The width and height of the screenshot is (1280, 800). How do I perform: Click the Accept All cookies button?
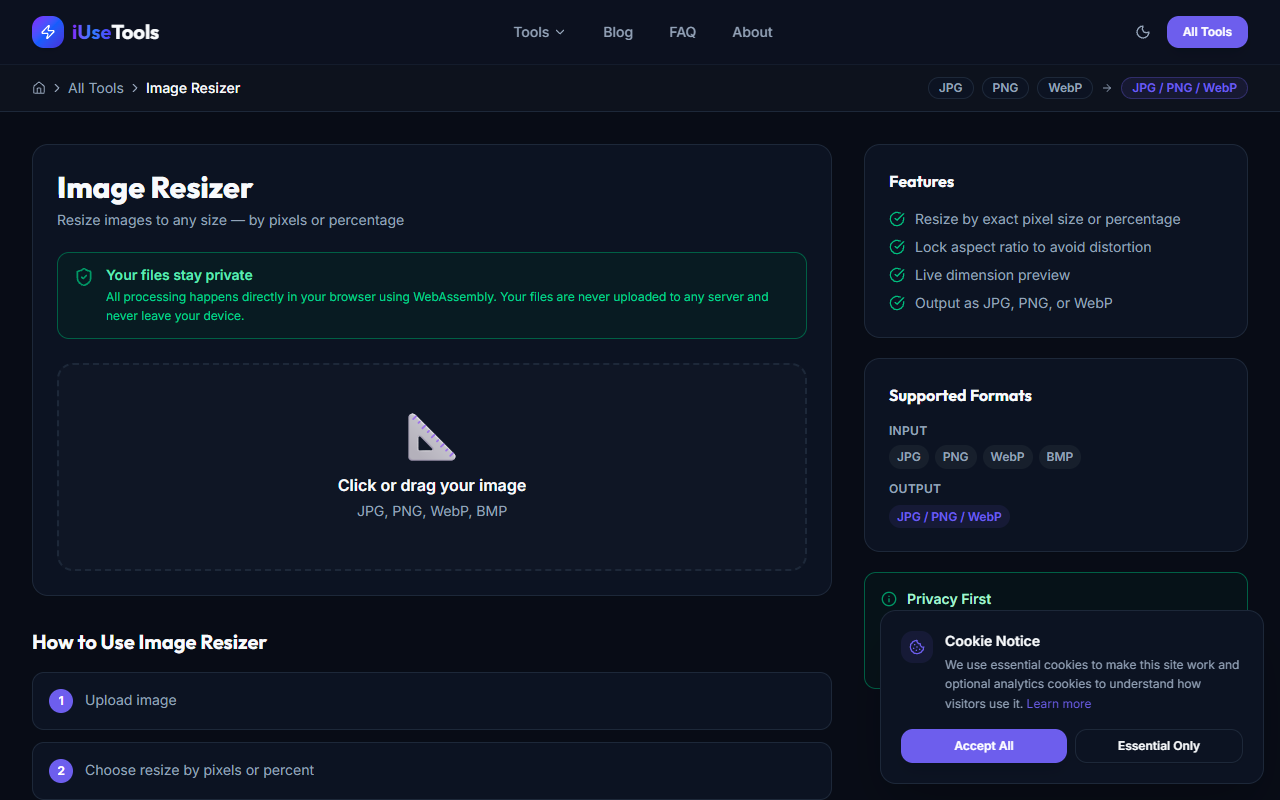[983, 745]
